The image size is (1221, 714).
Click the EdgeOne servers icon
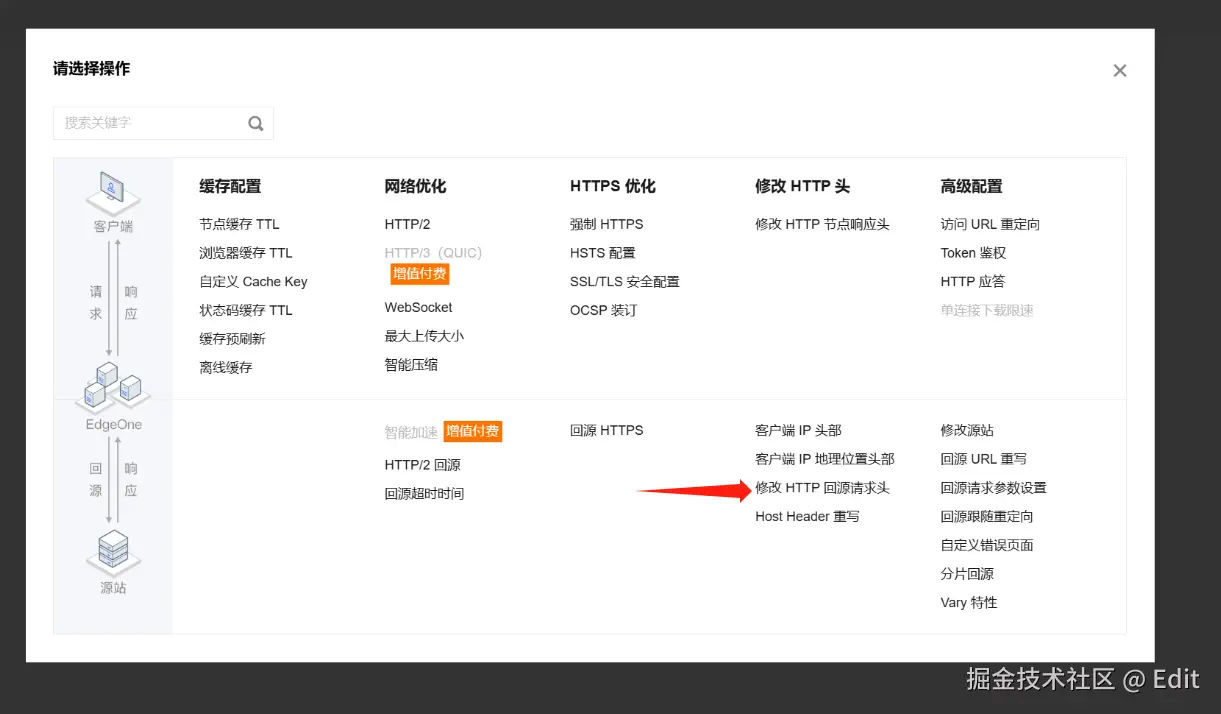[113, 386]
